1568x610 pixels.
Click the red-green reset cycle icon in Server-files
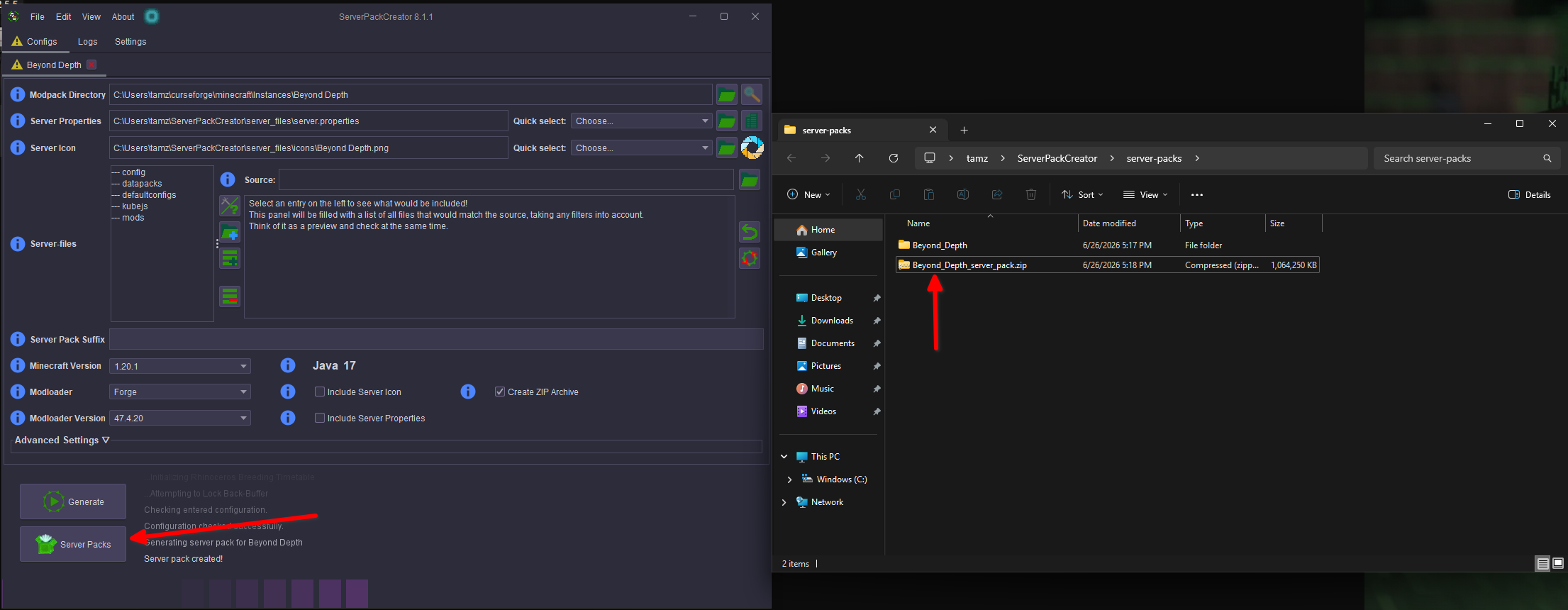(x=750, y=258)
